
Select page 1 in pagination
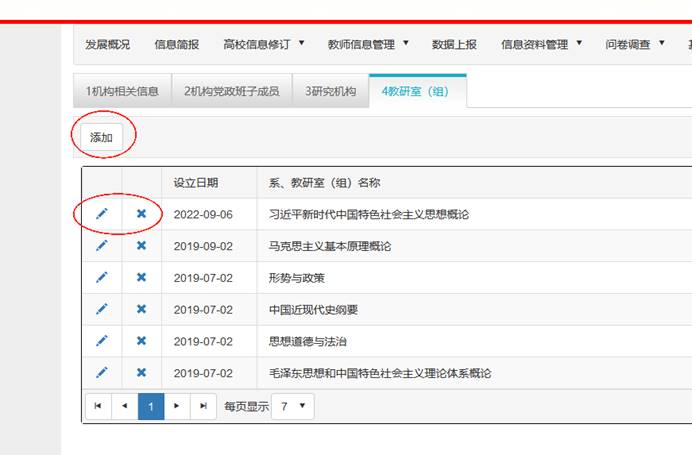[x=150, y=406]
